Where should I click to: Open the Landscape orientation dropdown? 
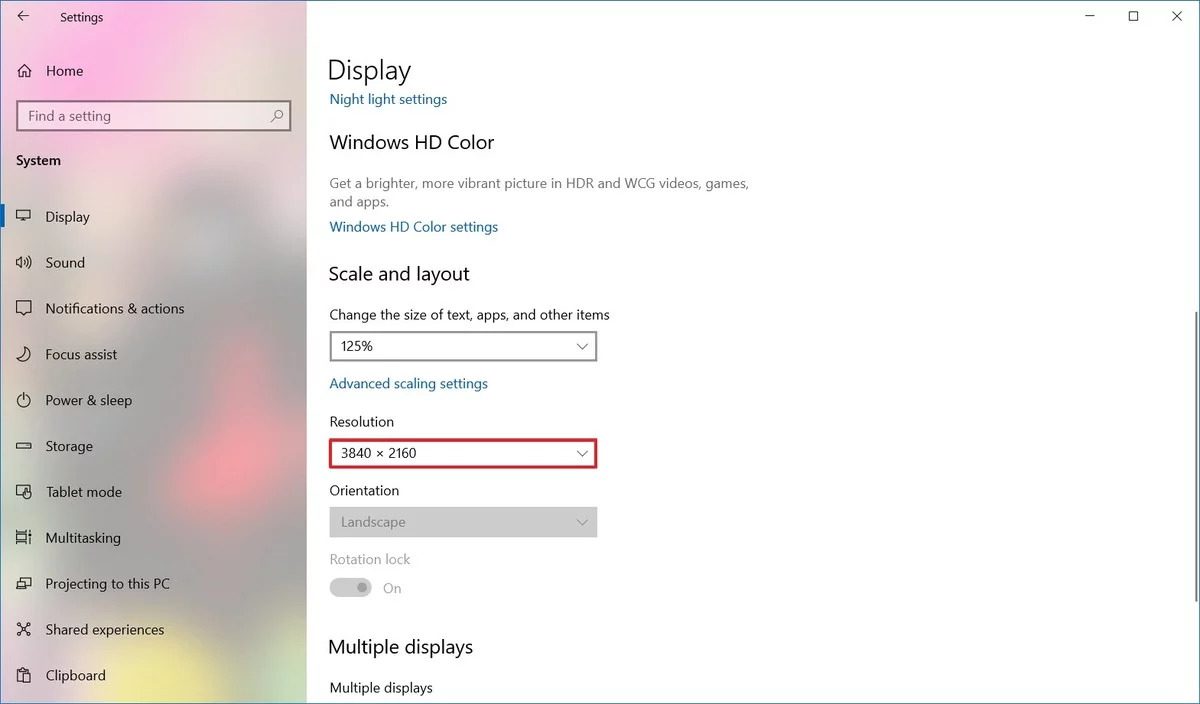(463, 522)
